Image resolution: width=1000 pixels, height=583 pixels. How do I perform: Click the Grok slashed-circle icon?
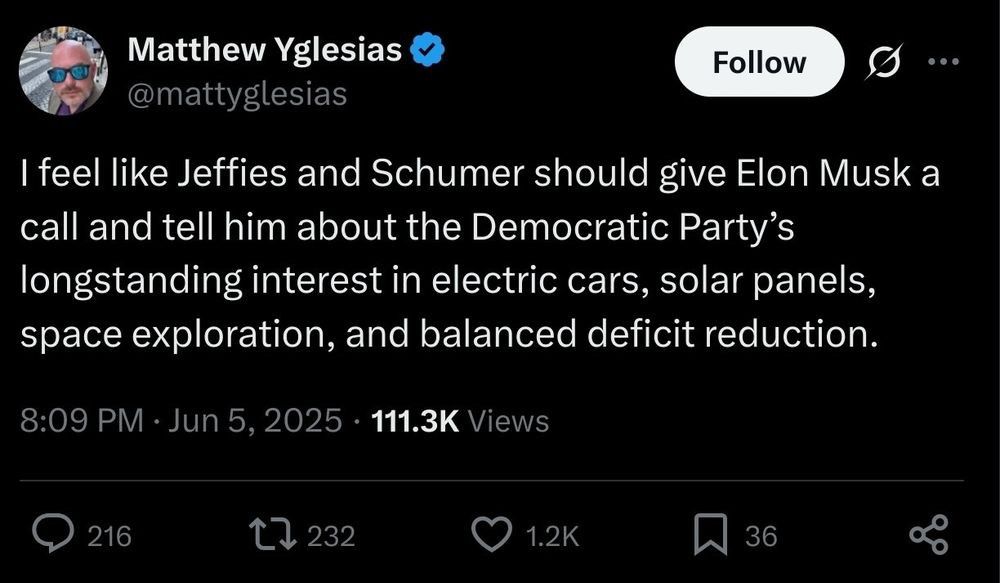pyautogui.click(x=880, y=62)
